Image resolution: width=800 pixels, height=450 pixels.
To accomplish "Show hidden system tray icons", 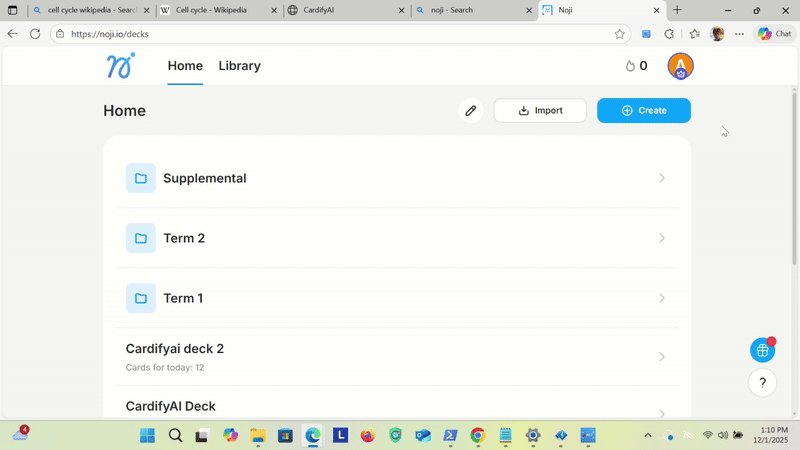I will coord(647,435).
